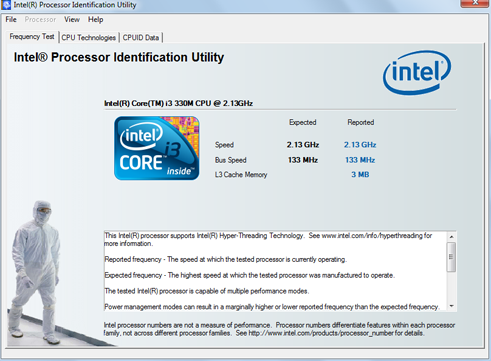This screenshot has height=361, width=491.
Task: Click the text box scrollbar thumb
Action: click(x=452, y=257)
